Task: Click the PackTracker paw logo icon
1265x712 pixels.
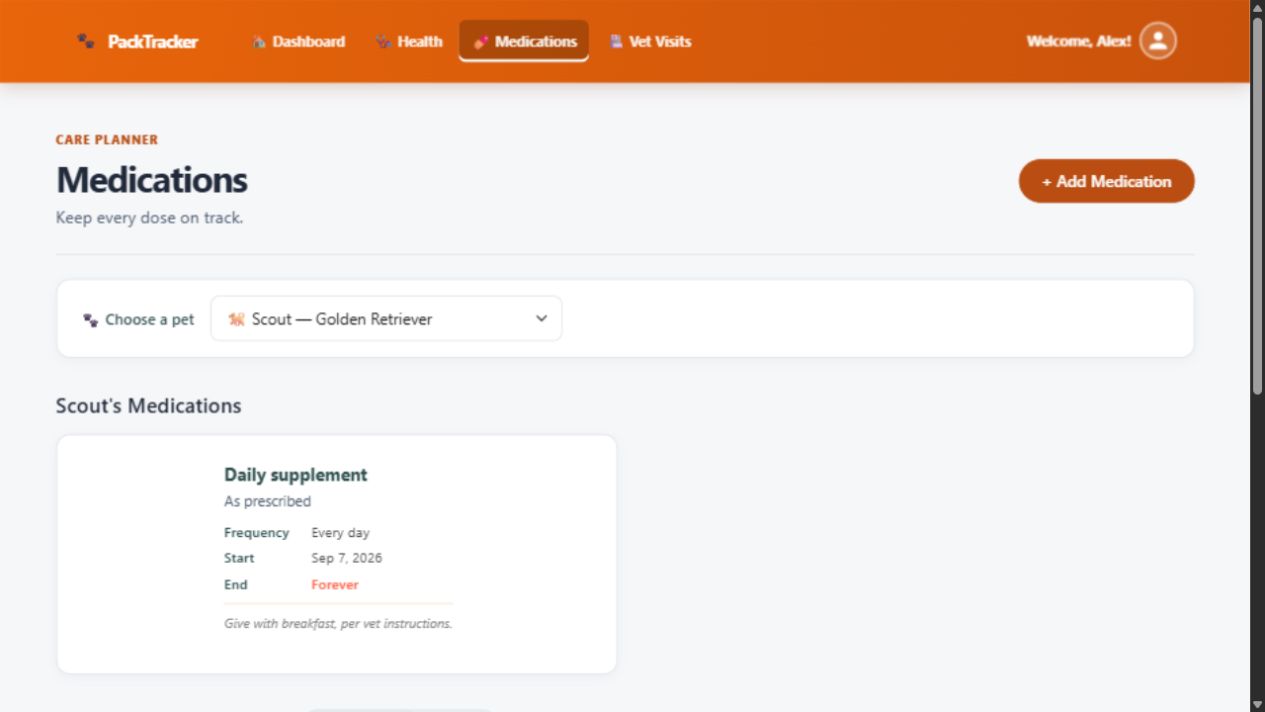Action: [87, 41]
